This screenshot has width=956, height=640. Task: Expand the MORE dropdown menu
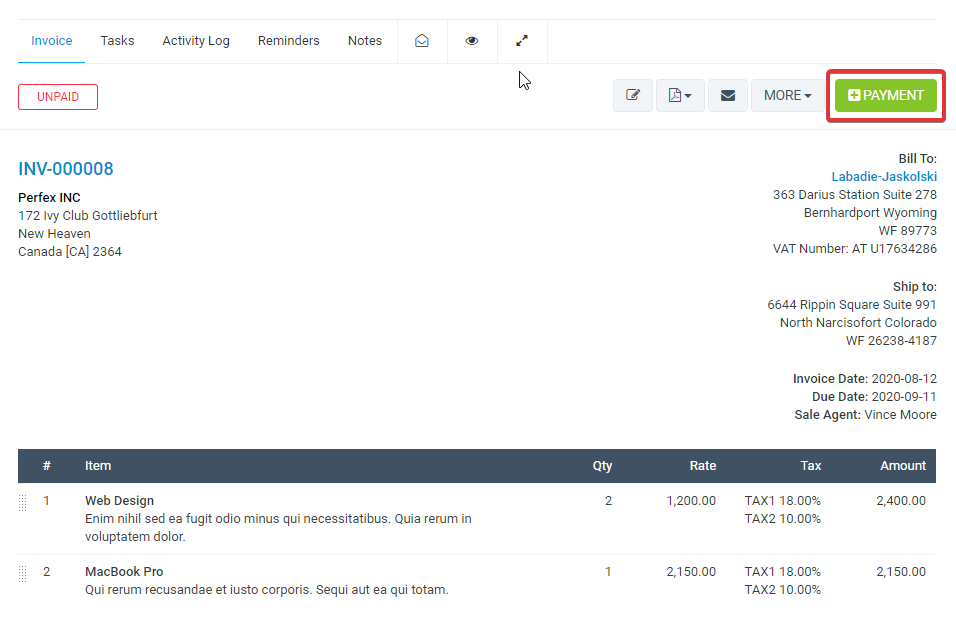(x=787, y=95)
